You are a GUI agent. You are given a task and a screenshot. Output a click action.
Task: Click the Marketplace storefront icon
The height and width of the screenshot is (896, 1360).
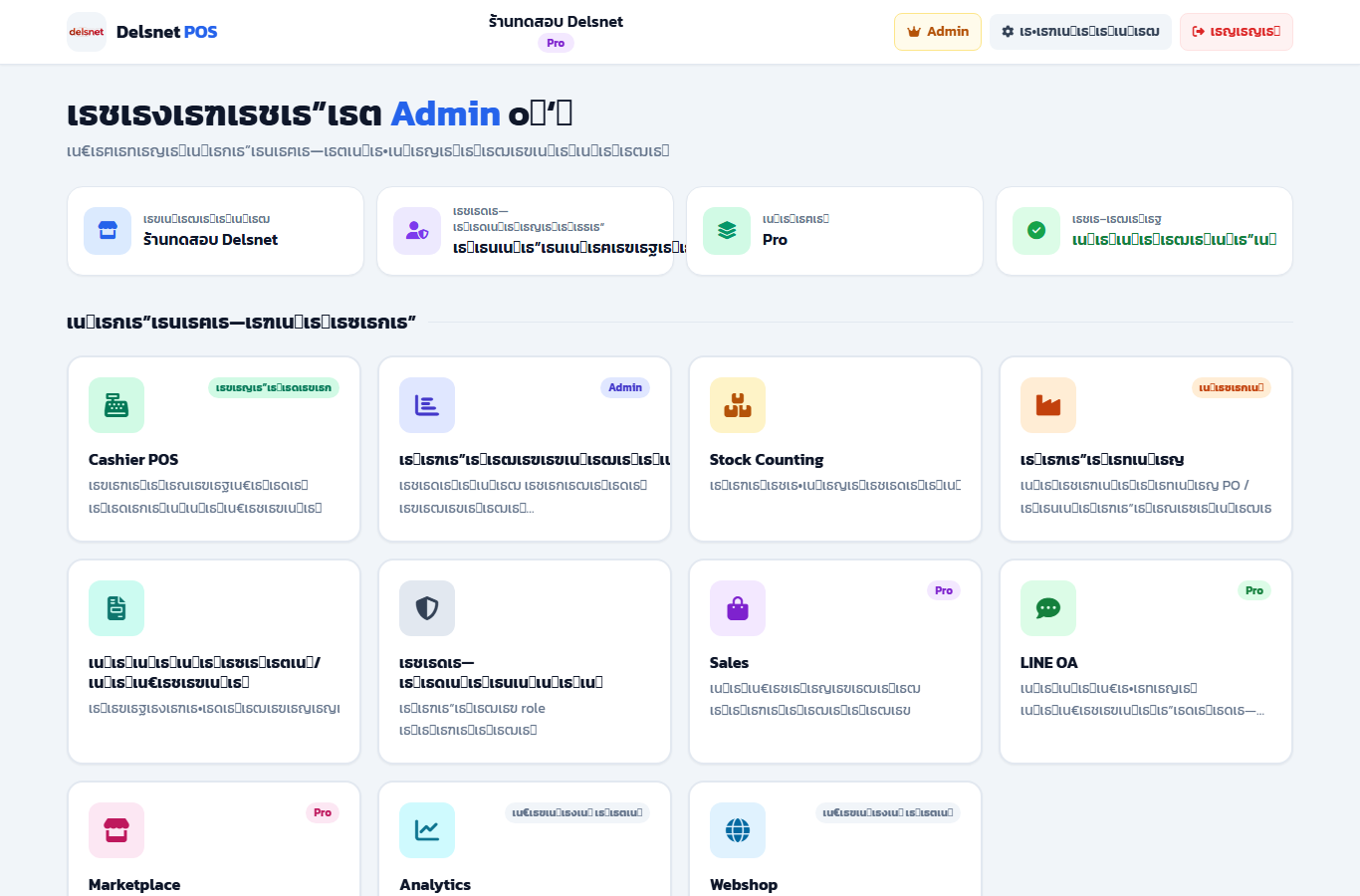click(x=116, y=830)
